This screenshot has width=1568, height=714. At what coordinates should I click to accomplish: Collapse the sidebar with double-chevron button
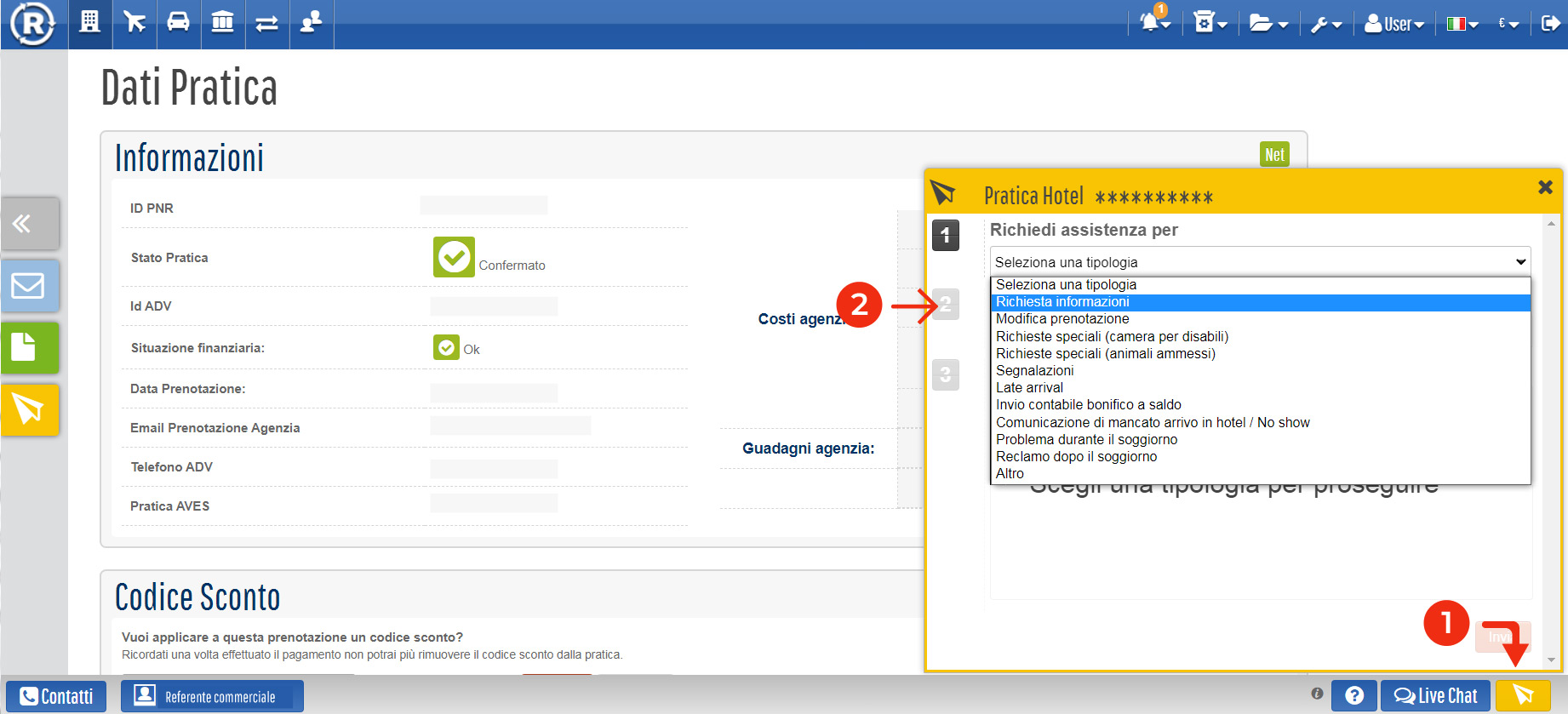(29, 224)
